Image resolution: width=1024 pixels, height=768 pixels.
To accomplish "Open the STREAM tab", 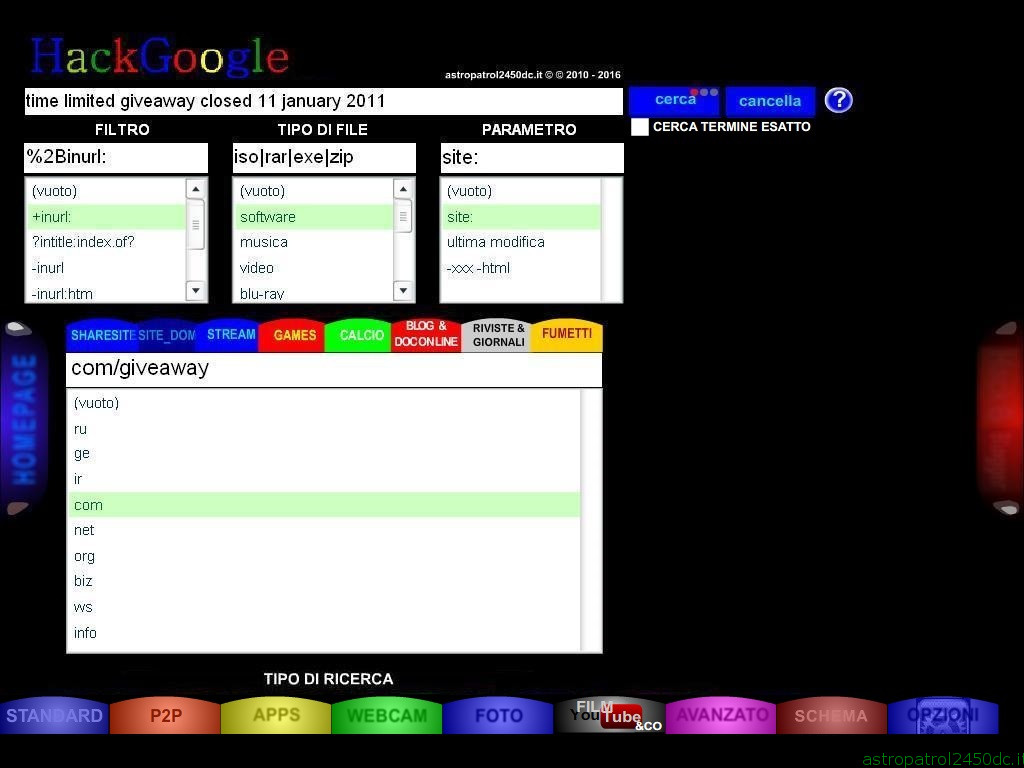I will (230, 334).
